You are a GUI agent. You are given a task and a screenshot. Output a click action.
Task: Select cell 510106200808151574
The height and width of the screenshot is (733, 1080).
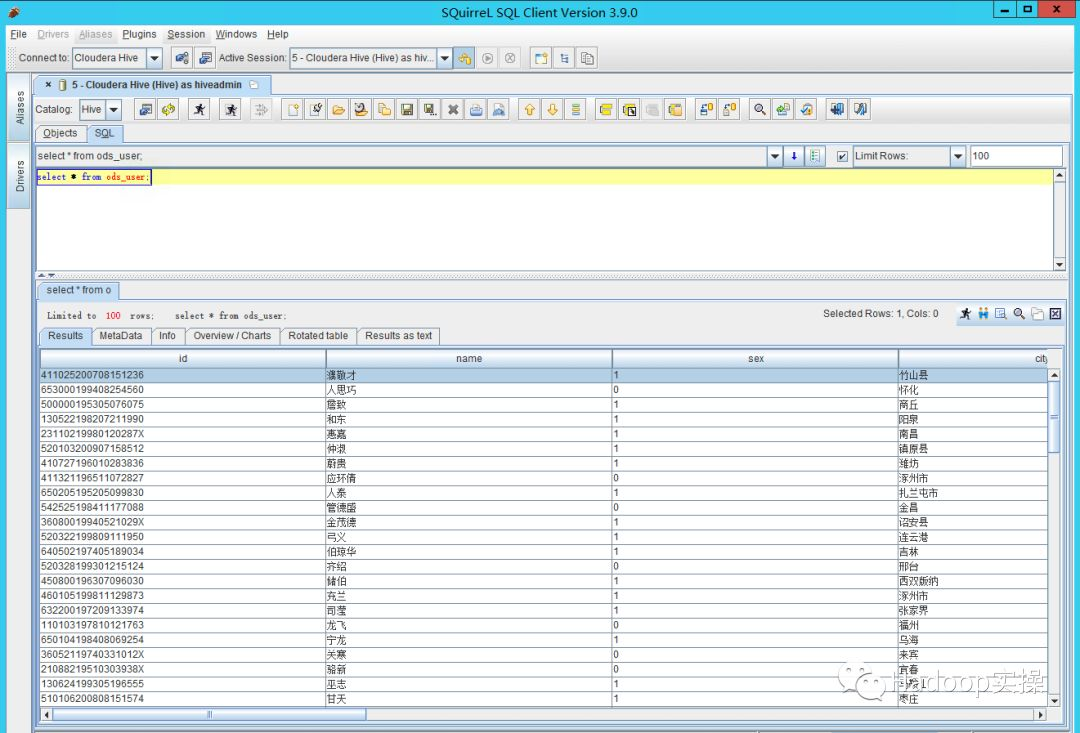point(183,699)
